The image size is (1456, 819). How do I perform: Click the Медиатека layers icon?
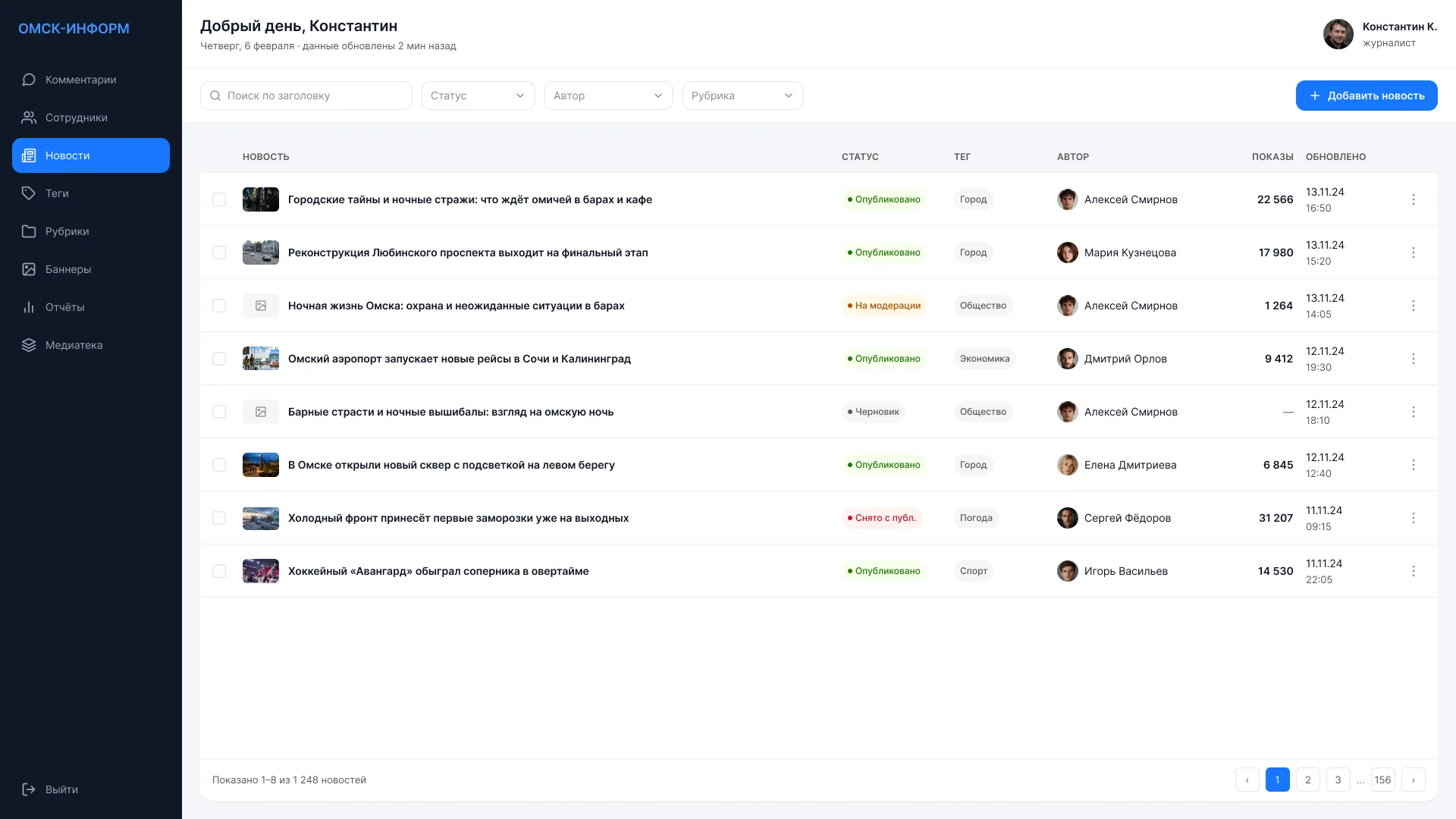click(x=29, y=345)
